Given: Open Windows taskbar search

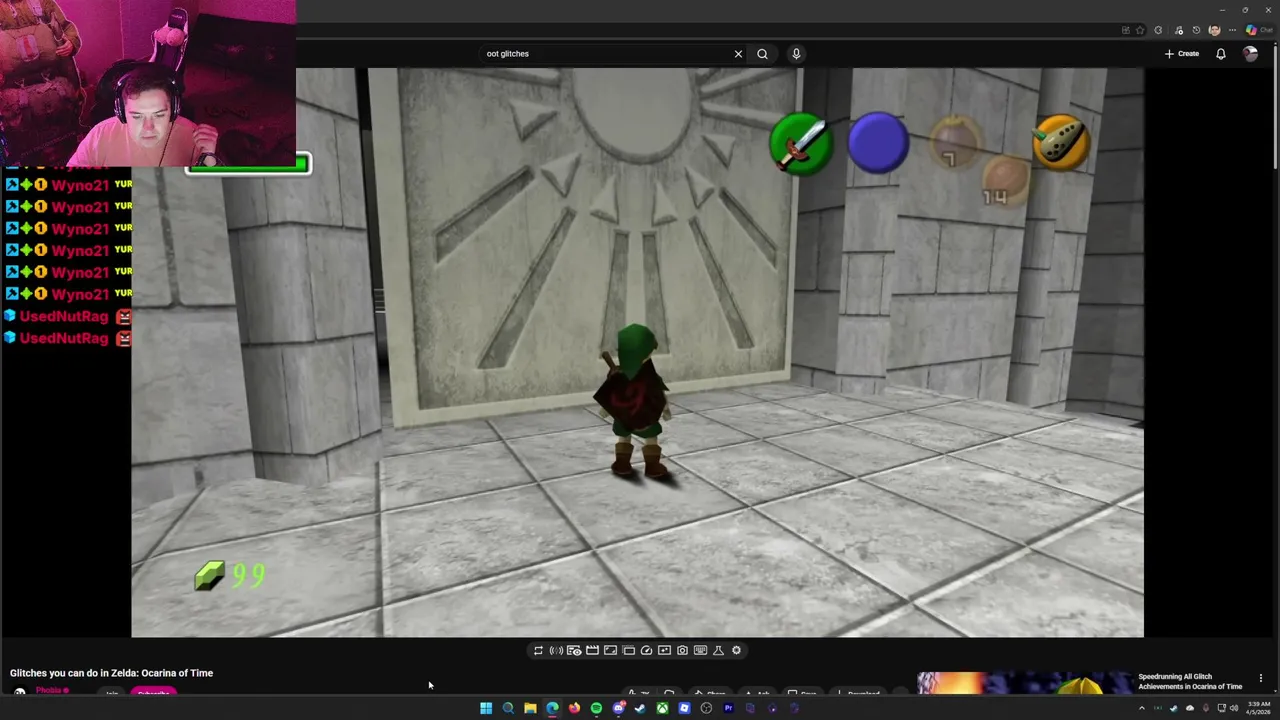Looking at the screenshot, I should [x=508, y=708].
